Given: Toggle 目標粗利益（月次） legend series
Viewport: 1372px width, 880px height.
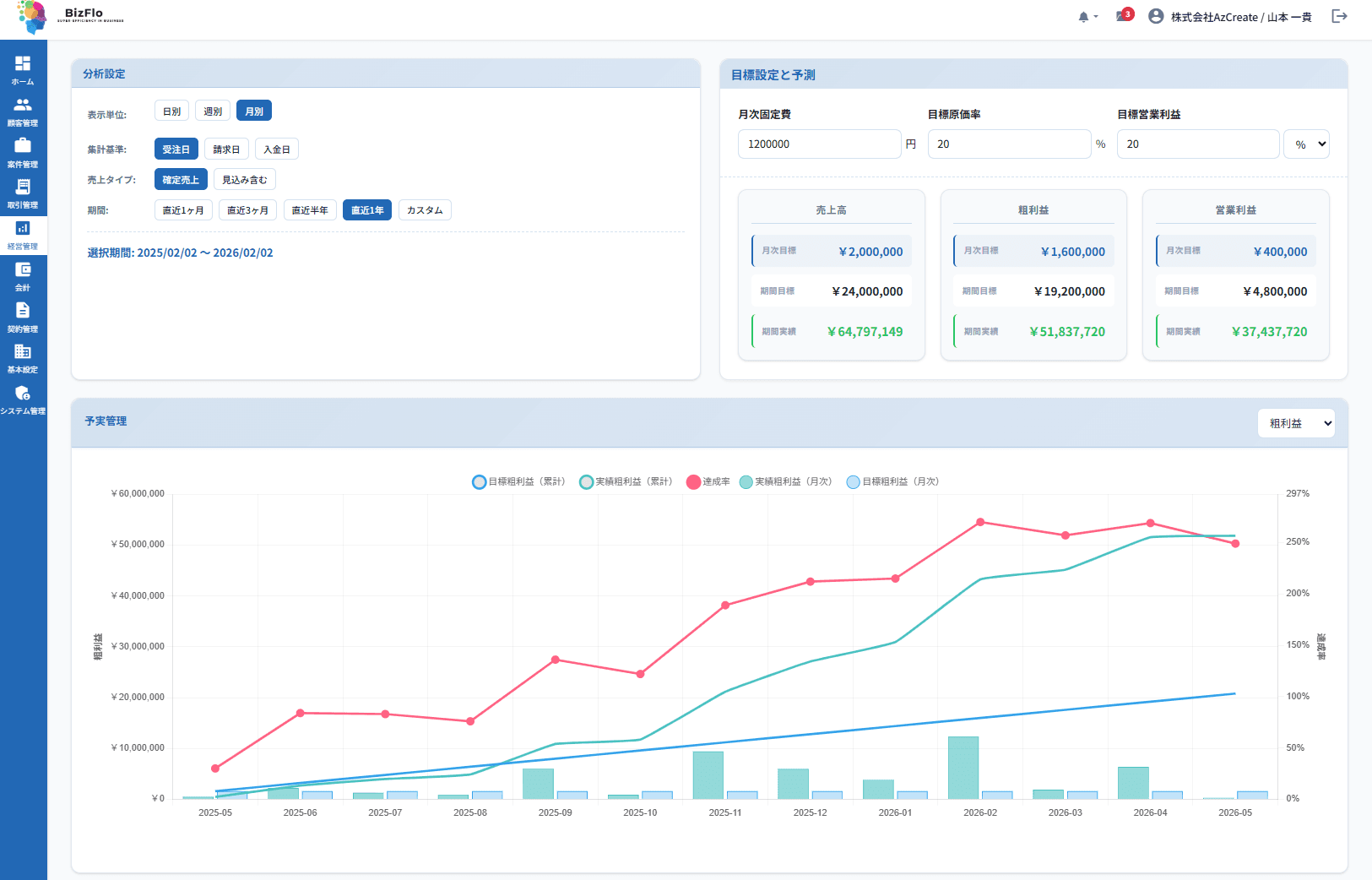Looking at the screenshot, I should [892, 481].
